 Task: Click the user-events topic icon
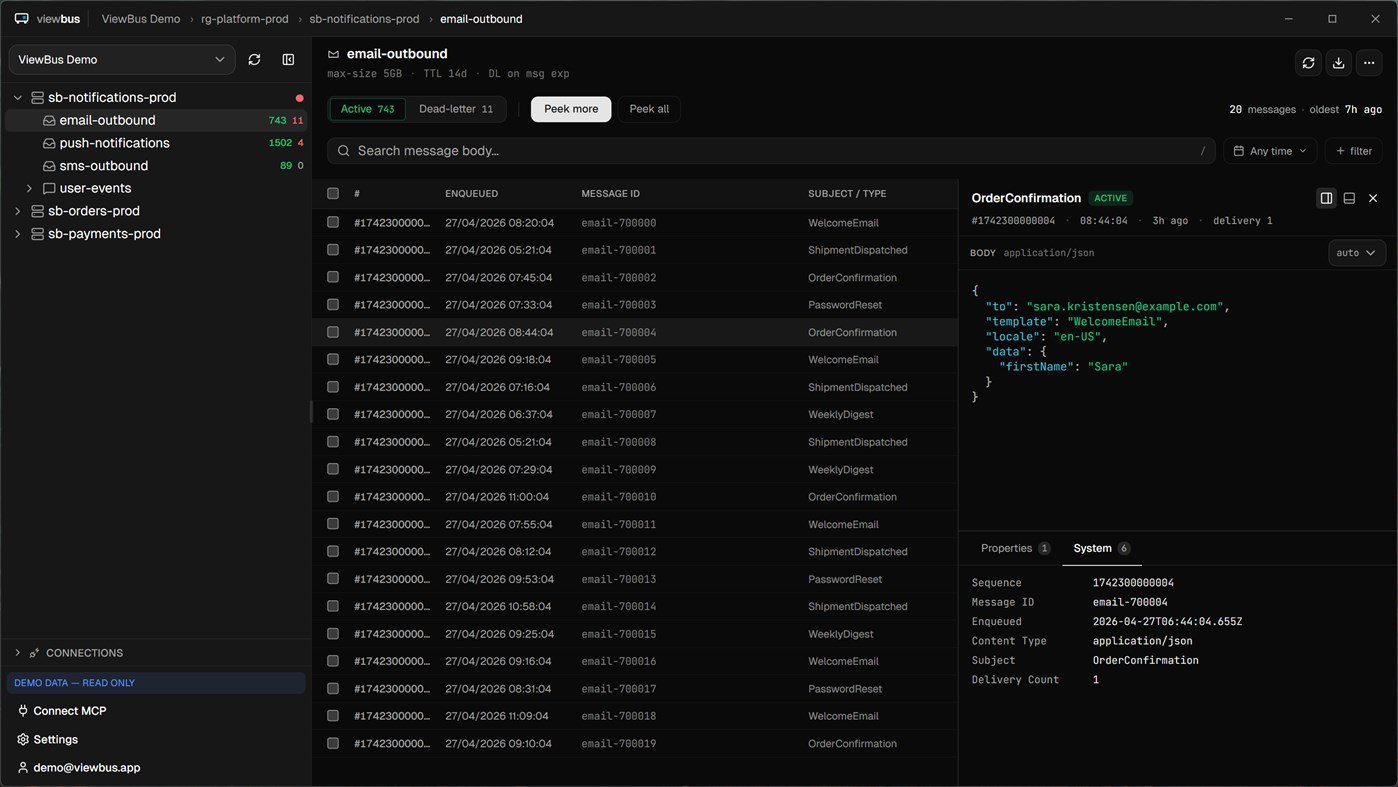tap(49, 188)
